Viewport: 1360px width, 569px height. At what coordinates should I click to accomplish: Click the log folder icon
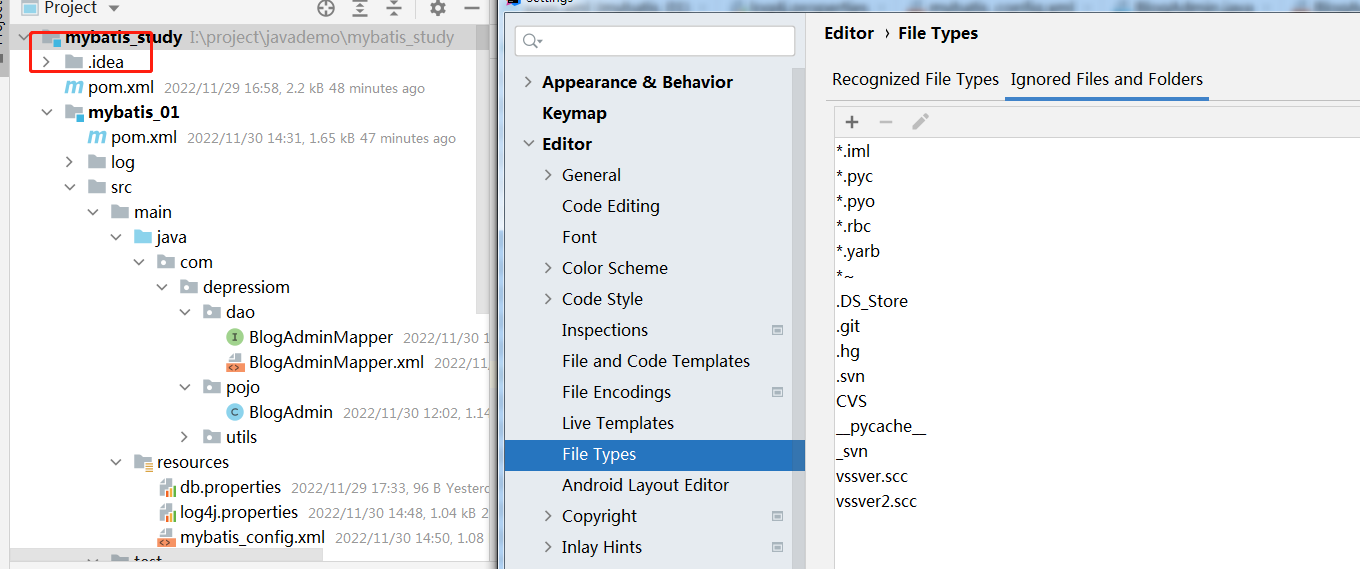click(97, 162)
